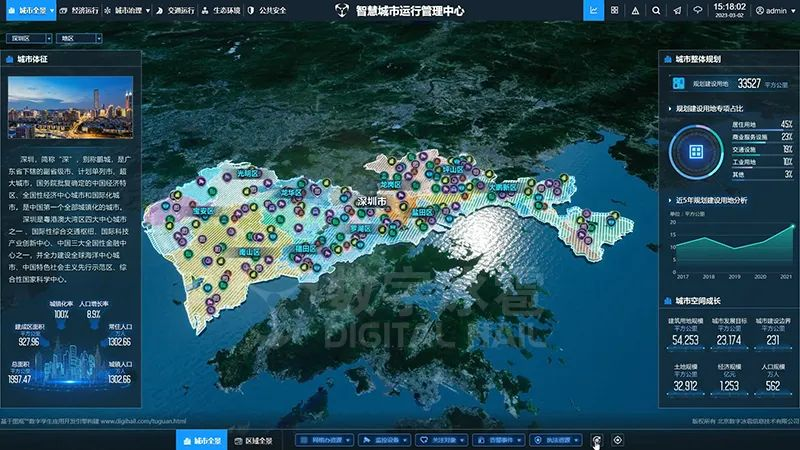Click the warning triangle alert icon
Image resolution: width=800 pixels, height=450 pixels.
[x=636, y=10]
